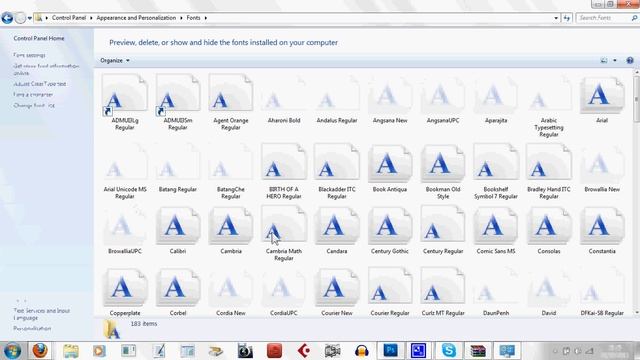Open WinRAR from the taskbar
Screen dimensions: 640x360
pos(478,351)
